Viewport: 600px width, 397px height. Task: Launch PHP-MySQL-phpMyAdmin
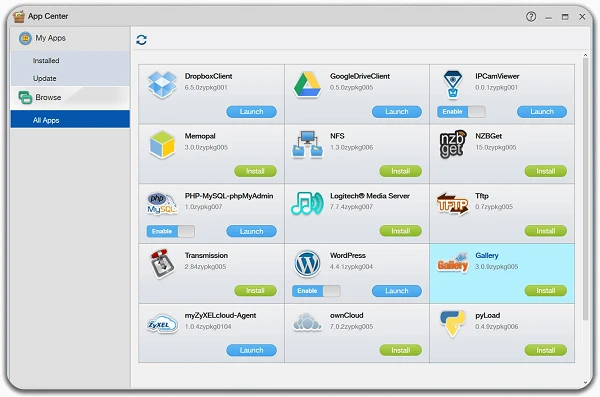click(251, 231)
